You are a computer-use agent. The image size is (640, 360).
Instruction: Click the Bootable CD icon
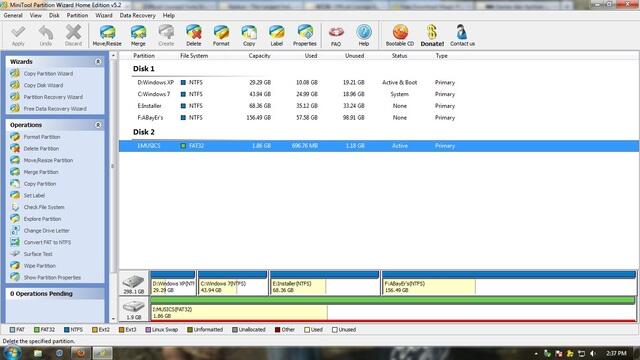pyautogui.click(x=400, y=36)
